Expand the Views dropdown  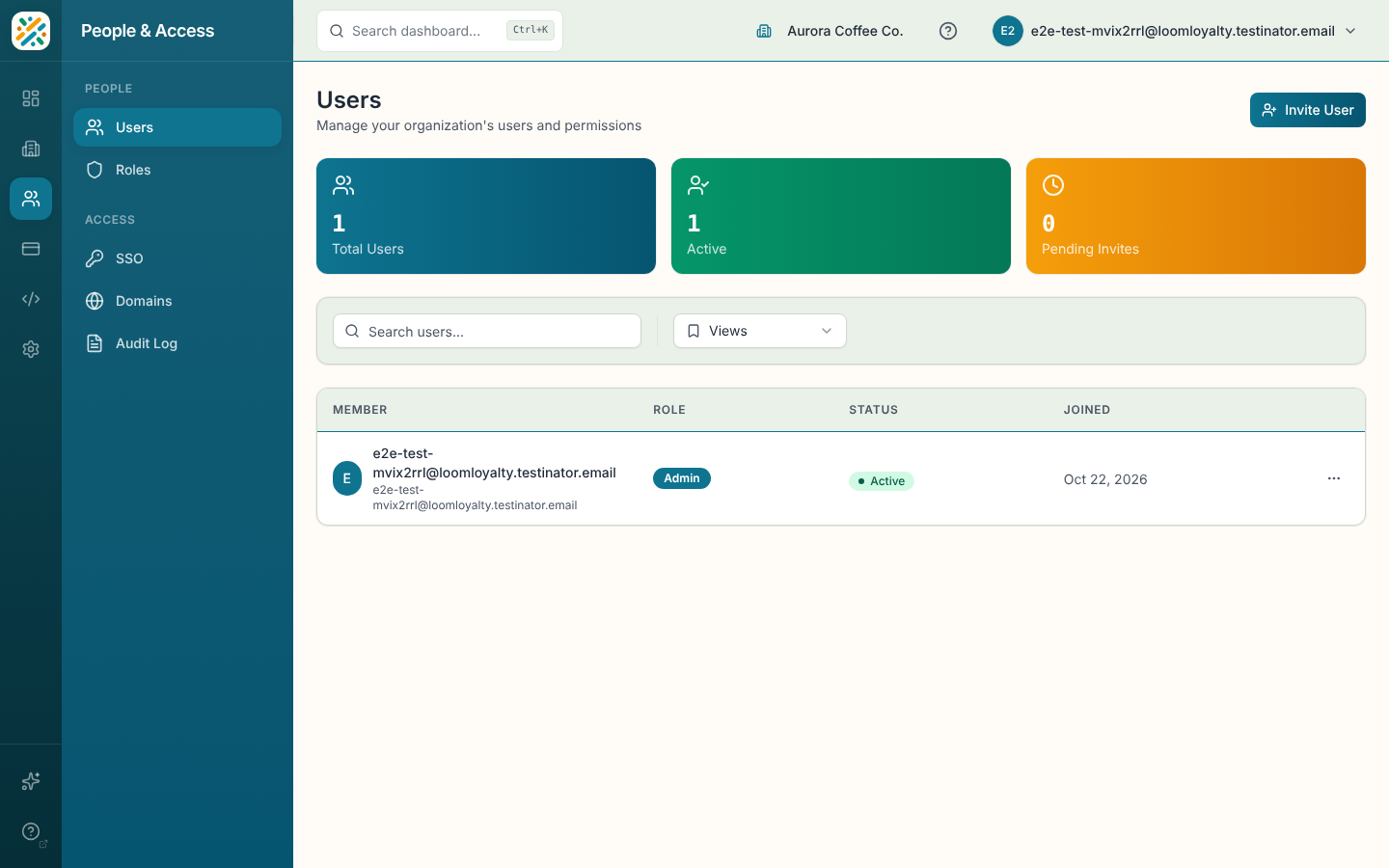point(760,331)
